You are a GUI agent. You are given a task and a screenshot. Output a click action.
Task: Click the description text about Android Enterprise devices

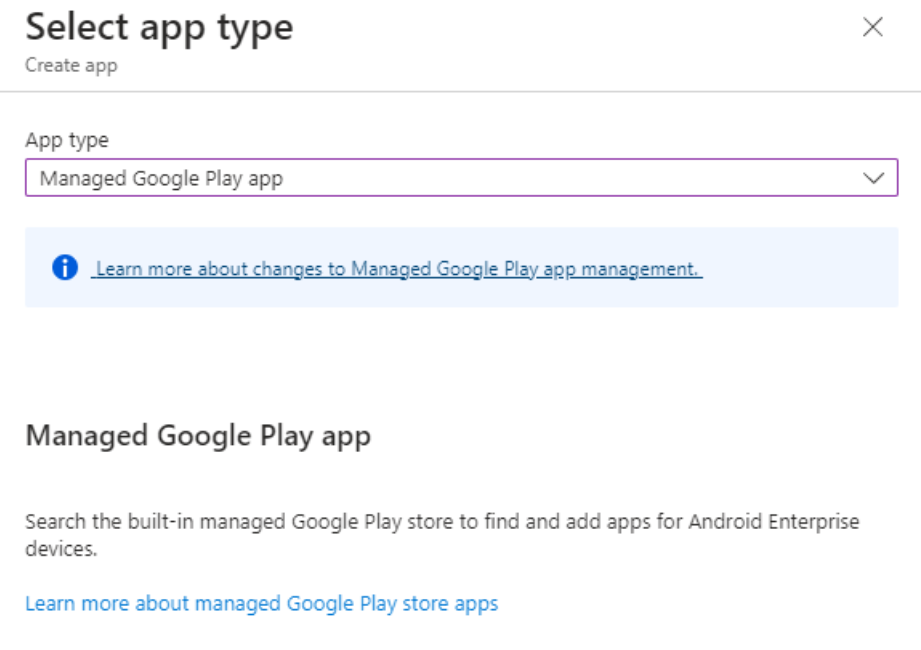click(x=442, y=535)
